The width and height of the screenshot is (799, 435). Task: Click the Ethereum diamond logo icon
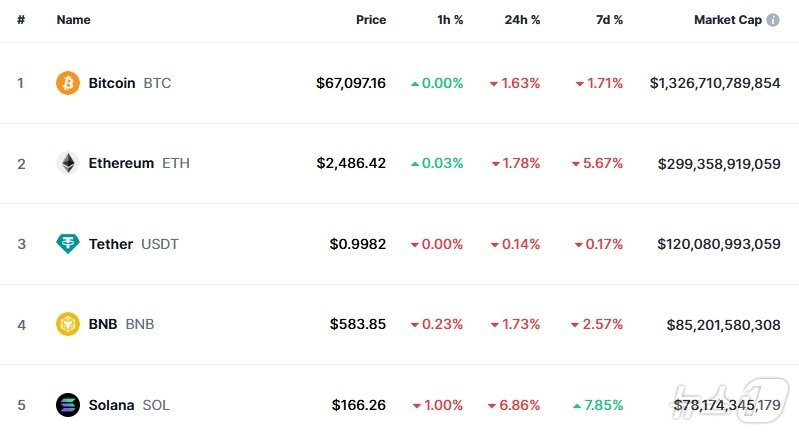(68, 164)
